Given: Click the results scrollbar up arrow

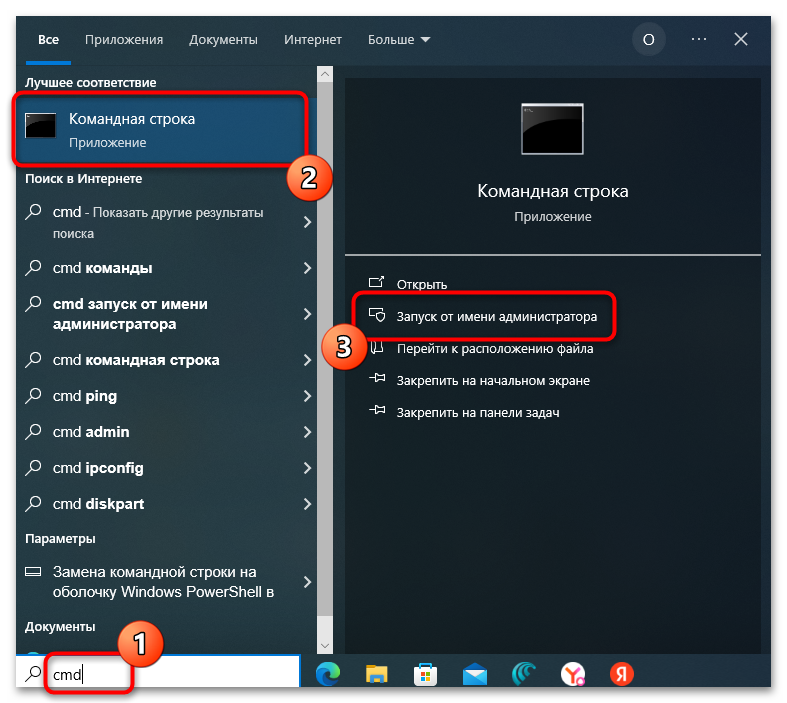Looking at the screenshot, I should (325, 74).
